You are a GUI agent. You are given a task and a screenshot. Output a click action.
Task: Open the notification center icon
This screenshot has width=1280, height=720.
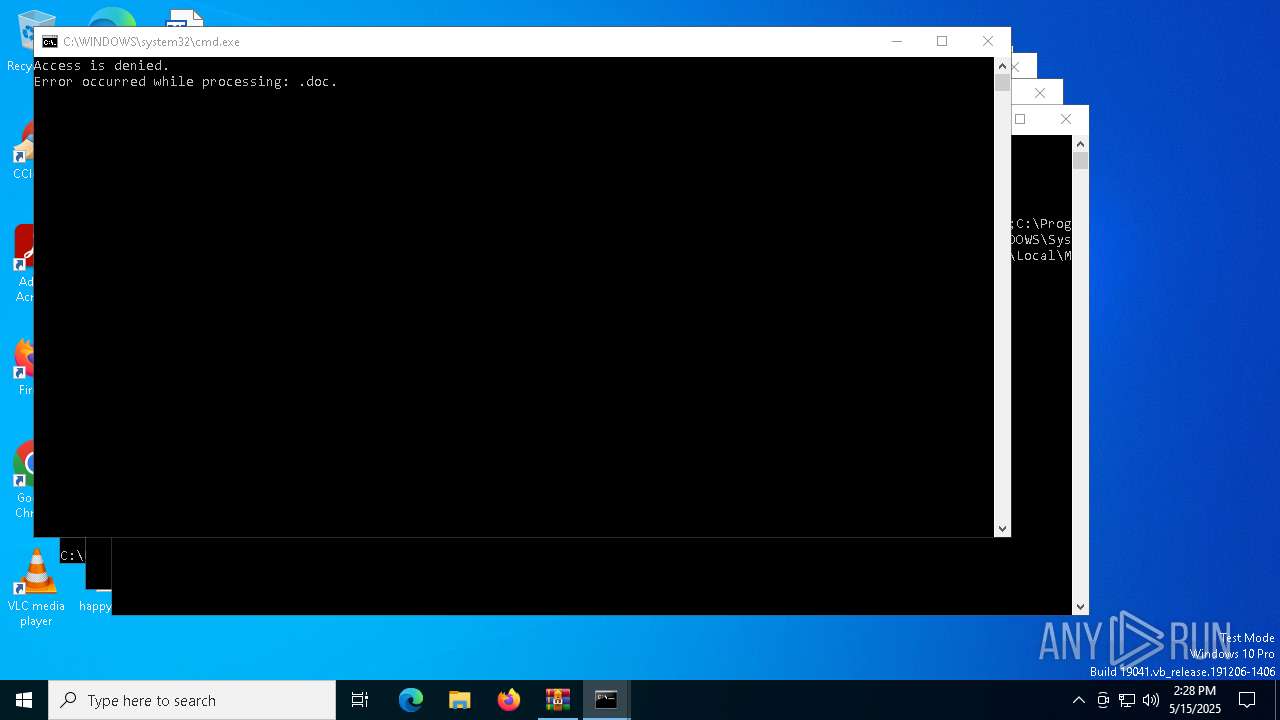(x=1247, y=700)
